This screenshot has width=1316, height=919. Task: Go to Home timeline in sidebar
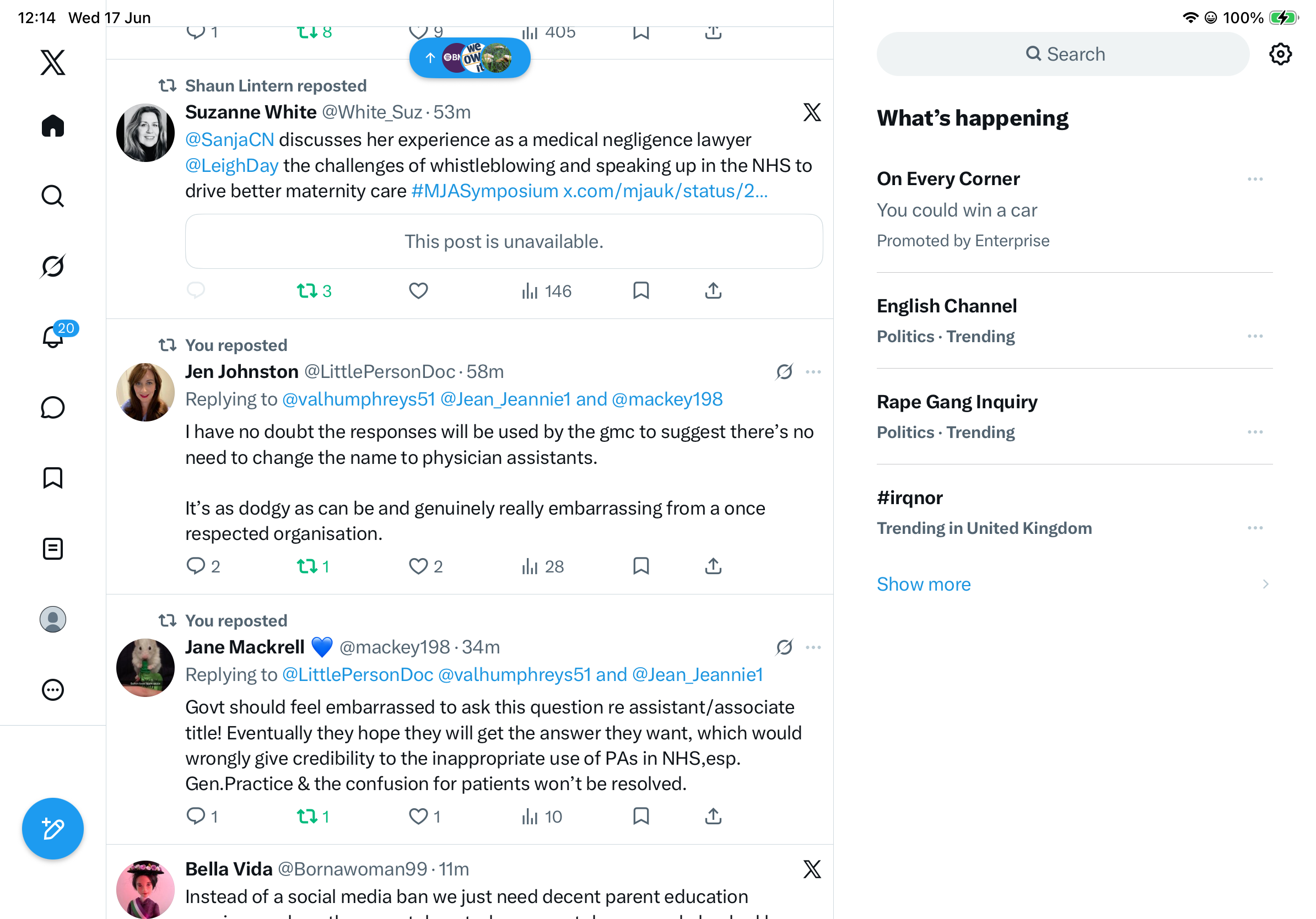coord(53,126)
